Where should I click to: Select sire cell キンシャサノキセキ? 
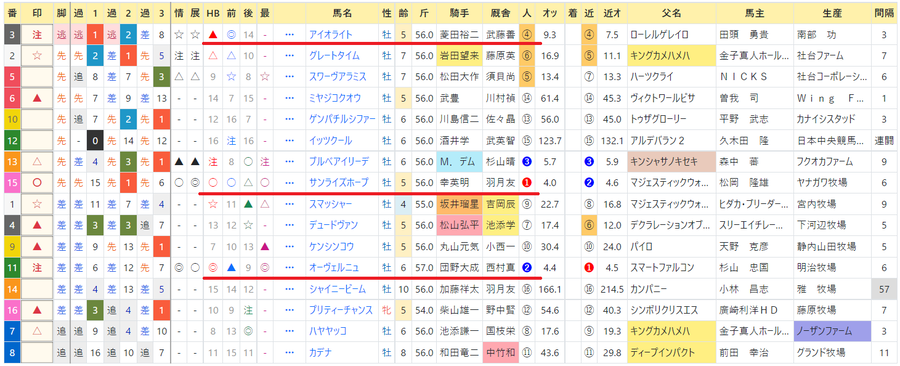pos(671,162)
